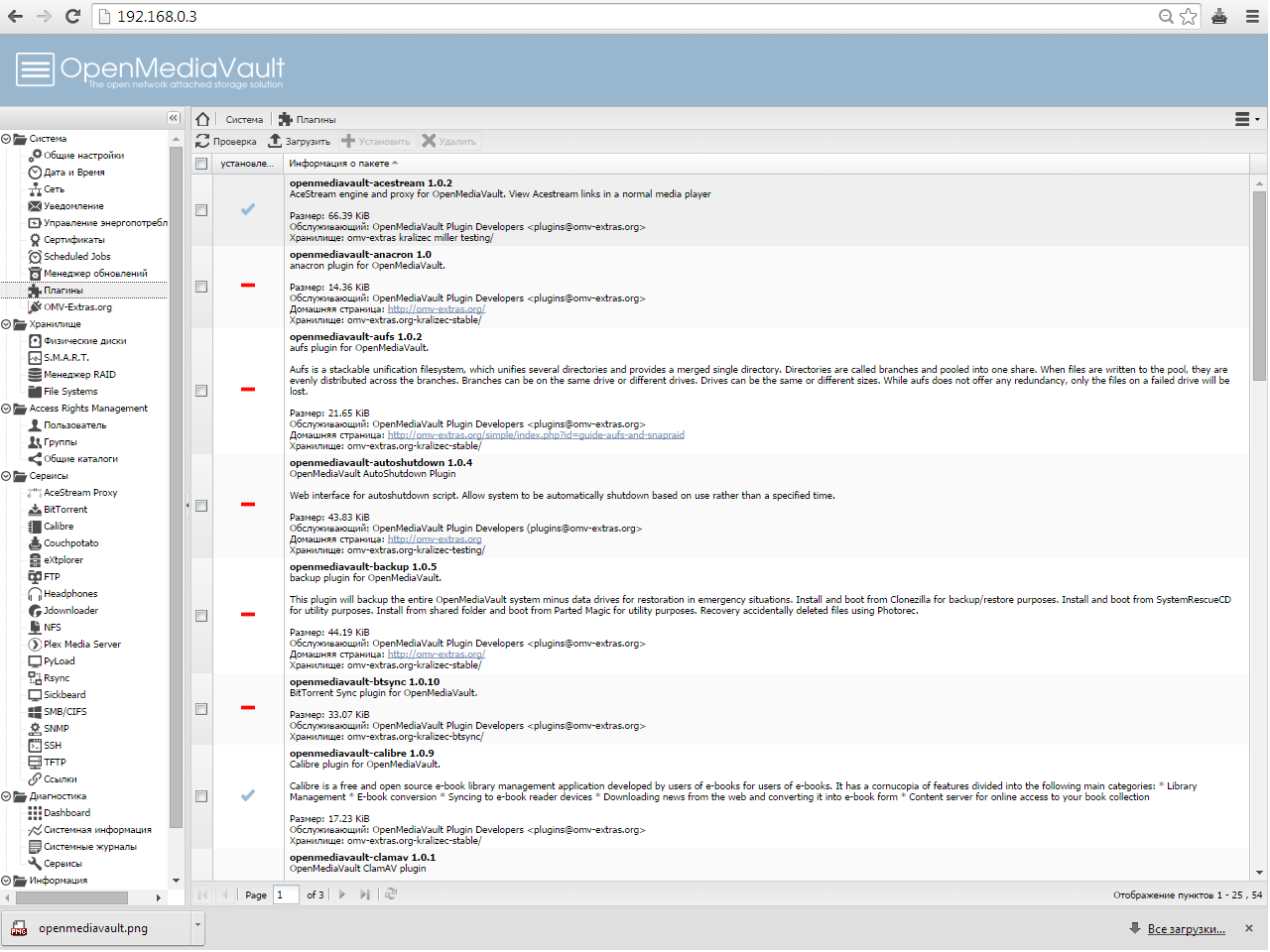Open Сертификаты icon in sidebar
Image resolution: width=1270 pixels, height=952 pixels.
pyautogui.click(x=35, y=240)
